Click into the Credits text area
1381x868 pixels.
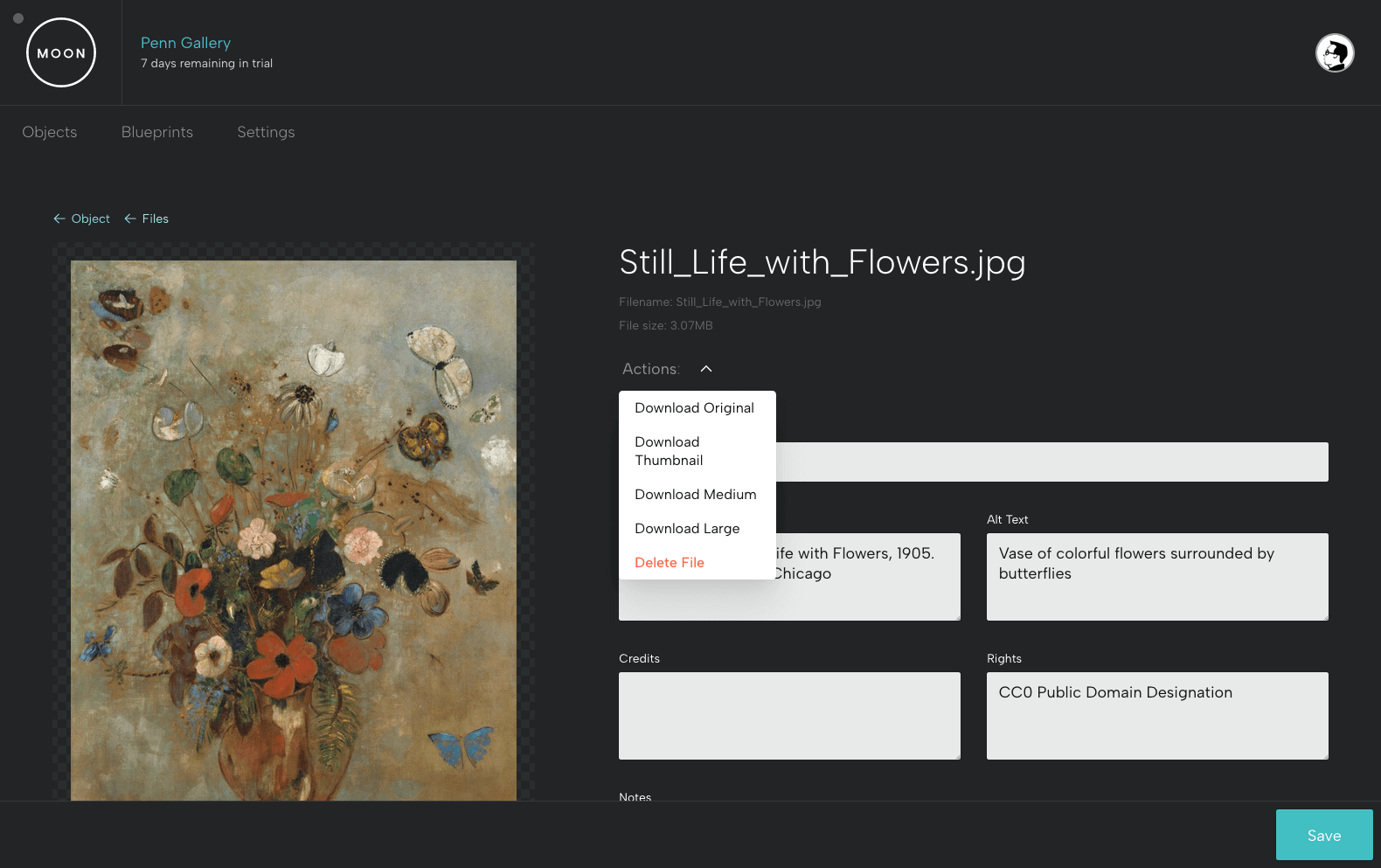pyautogui.click(x=789, y=716)
